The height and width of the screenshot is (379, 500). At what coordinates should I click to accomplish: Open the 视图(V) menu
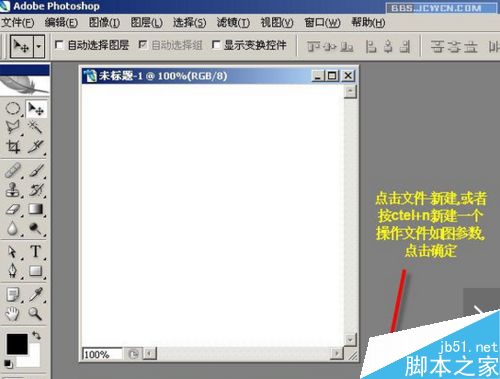pos(277,23)
